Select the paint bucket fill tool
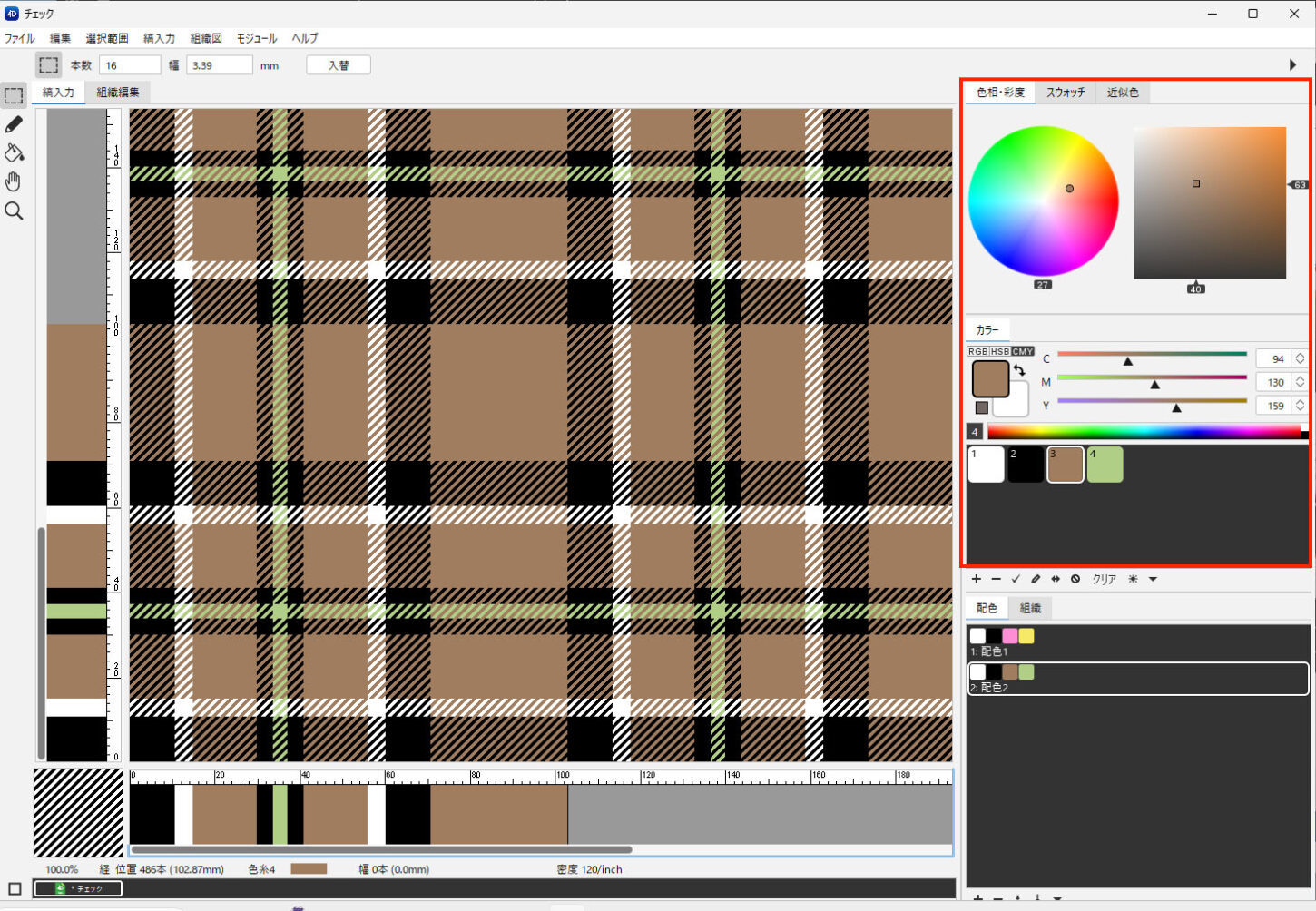The image size is (1316, 911). pyautogui.click(x=14, y=152)
